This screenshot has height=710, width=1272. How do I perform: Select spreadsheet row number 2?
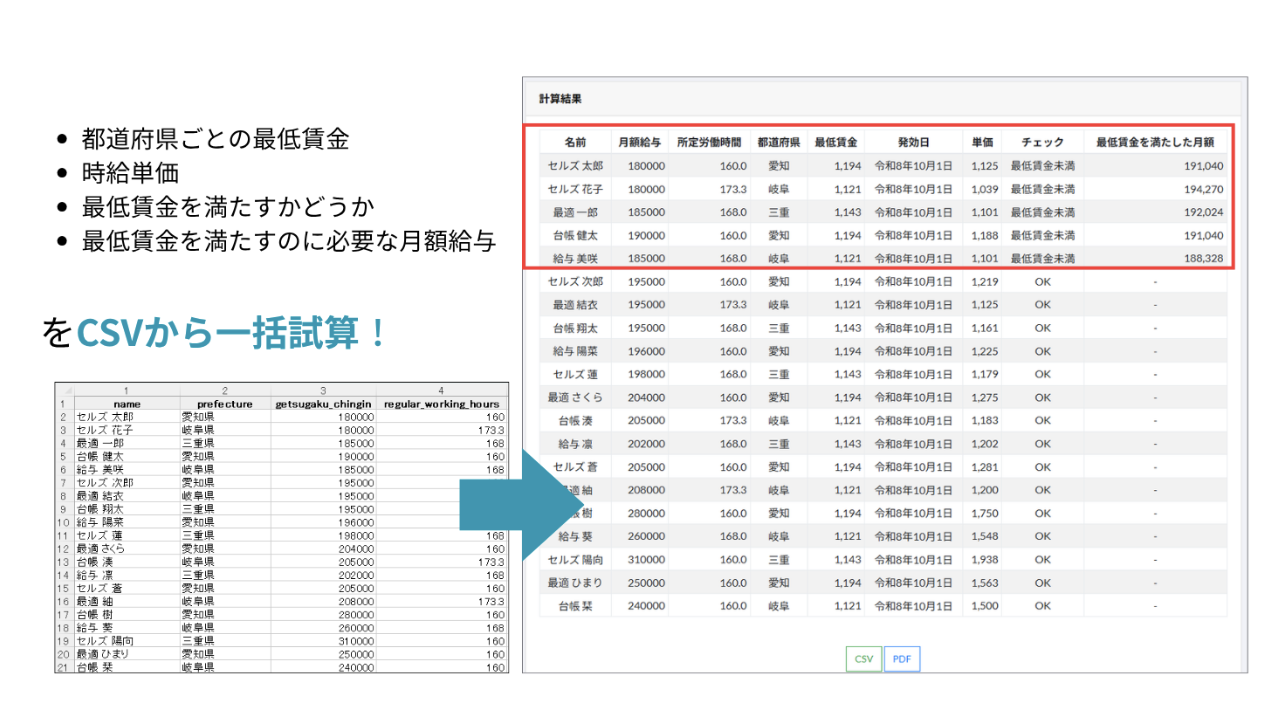click(x=65, y=416)
